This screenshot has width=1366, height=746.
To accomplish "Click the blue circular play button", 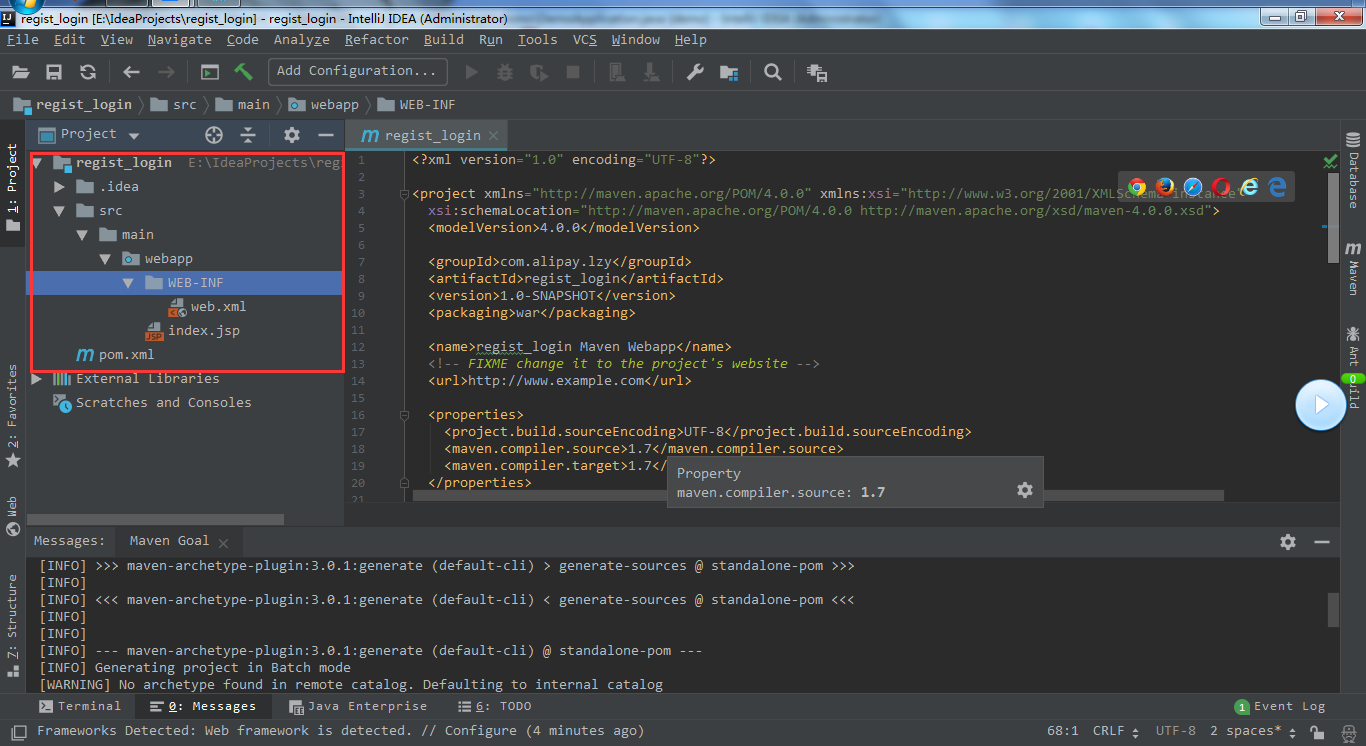I will pos(1320,405).
